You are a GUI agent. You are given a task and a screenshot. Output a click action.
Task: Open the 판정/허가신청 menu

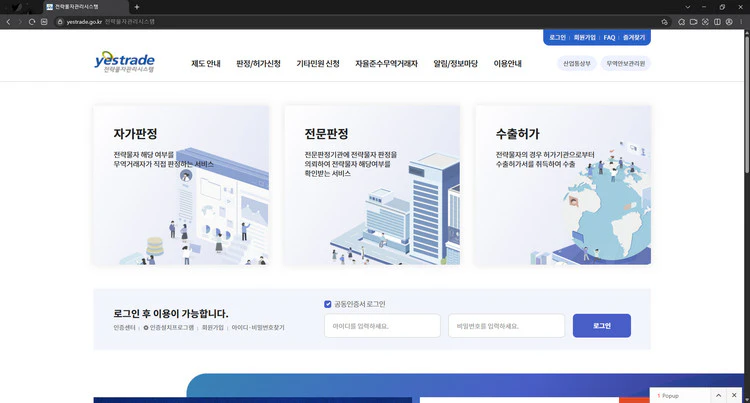tap(258, 64)
